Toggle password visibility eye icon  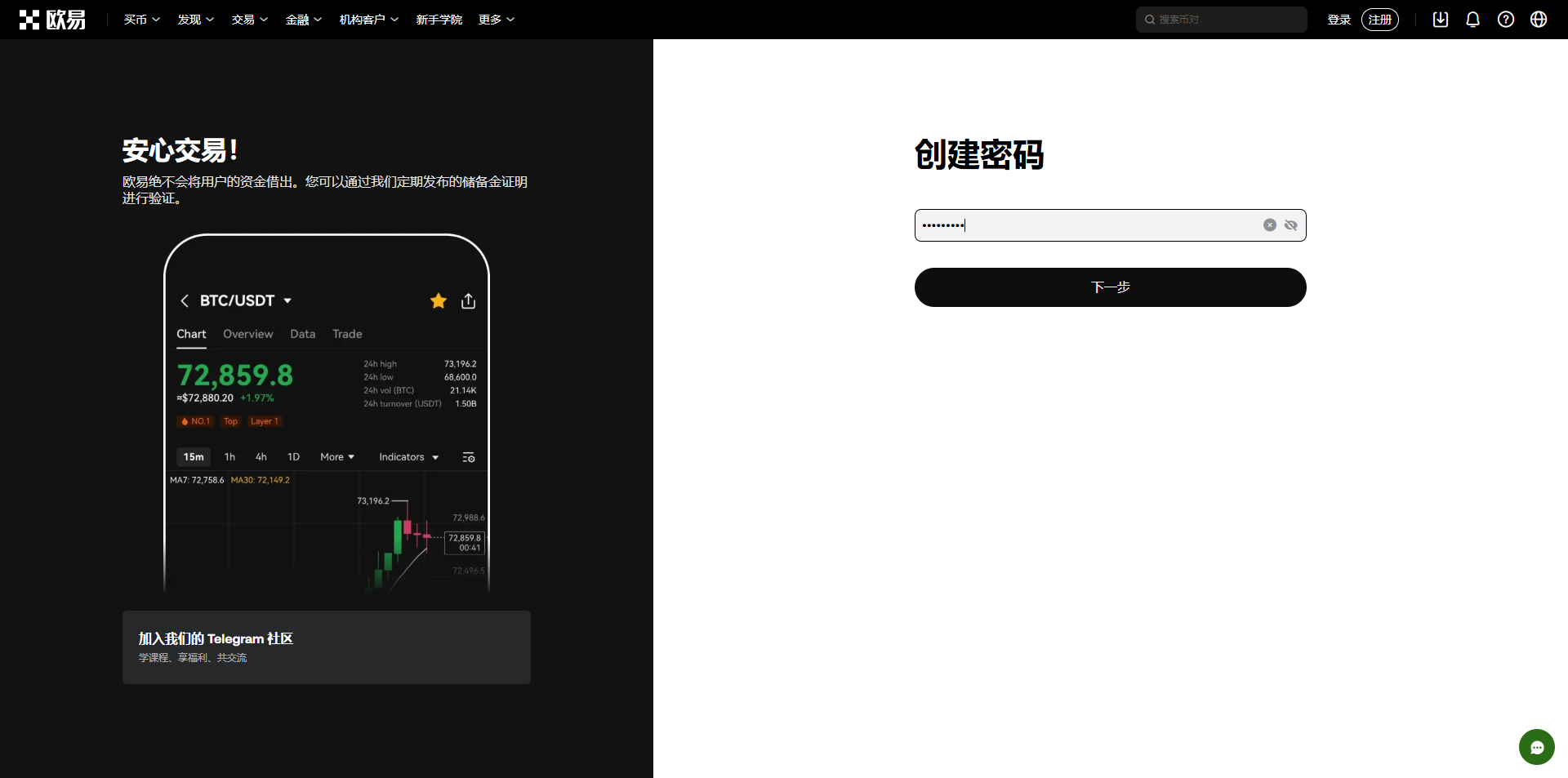point(1291,225)
